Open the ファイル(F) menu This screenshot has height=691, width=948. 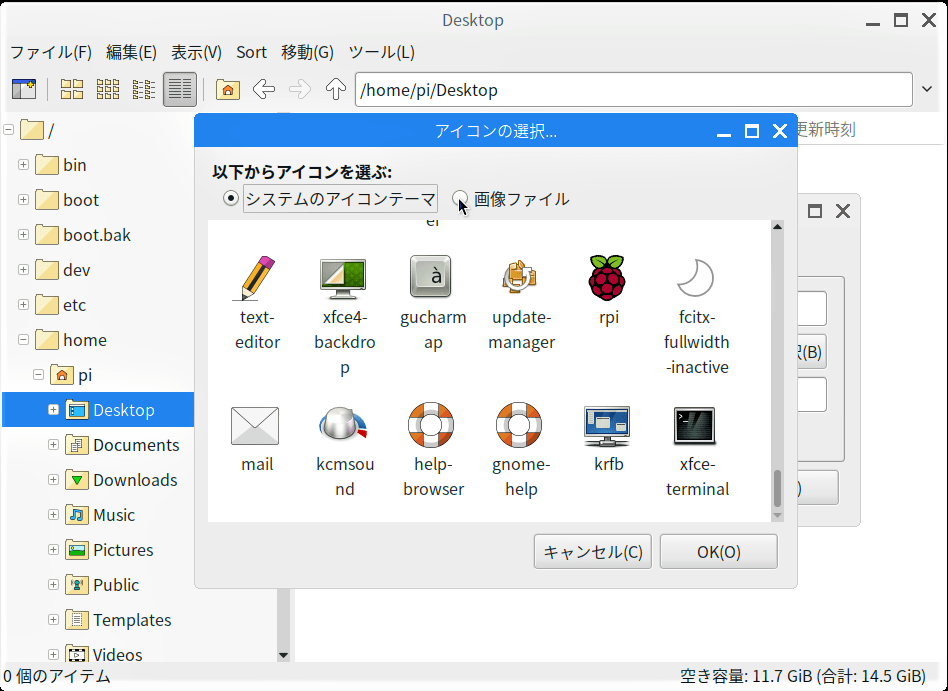click(x=50, y=52)
